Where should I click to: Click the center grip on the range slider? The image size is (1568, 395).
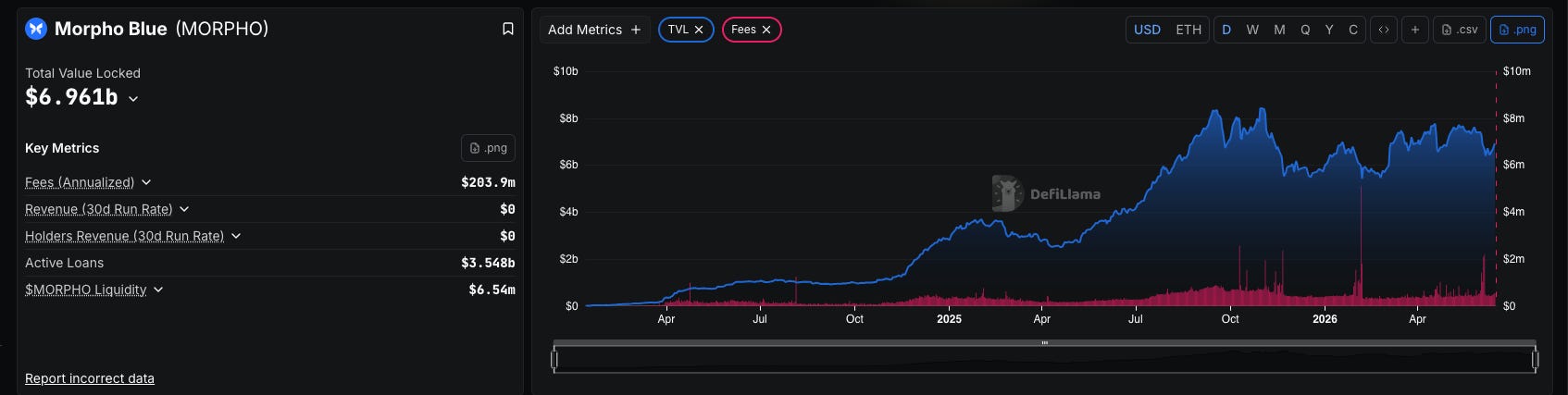click(x=1044, y=343)
